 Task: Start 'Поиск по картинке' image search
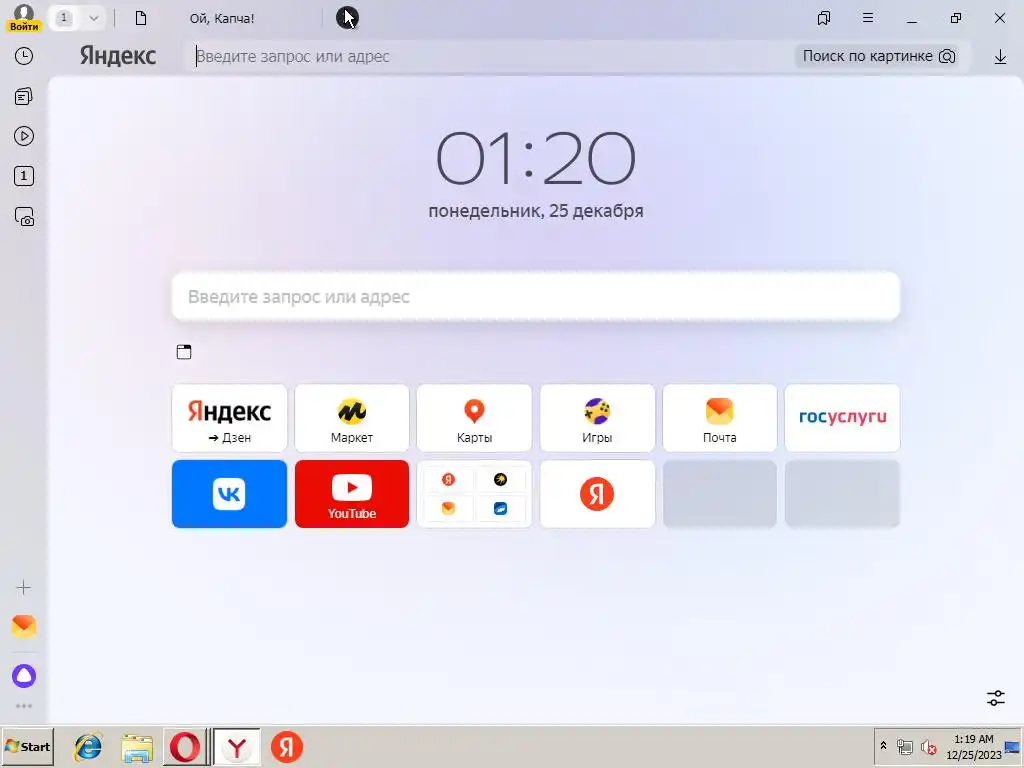pyautogui.click(x=878, y=56)
